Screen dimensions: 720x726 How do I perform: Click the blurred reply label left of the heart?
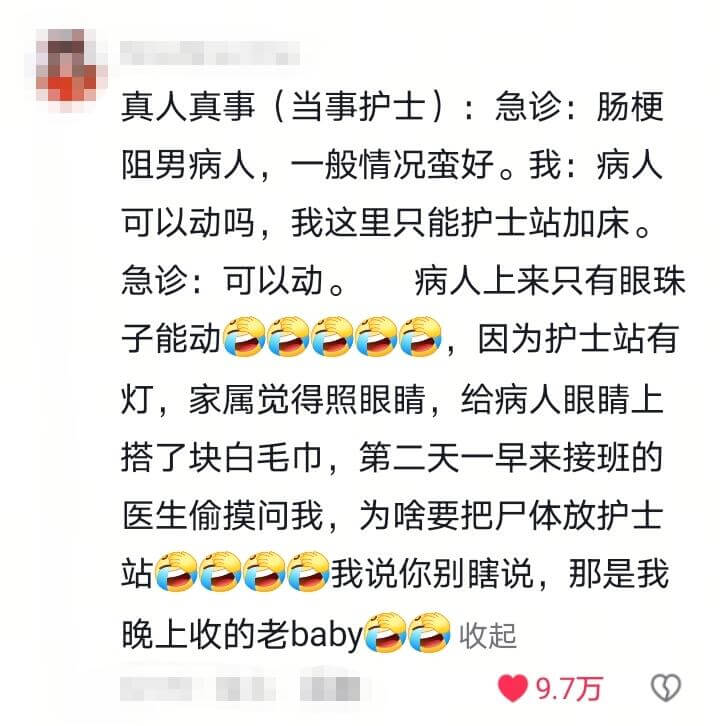(330, 689)
